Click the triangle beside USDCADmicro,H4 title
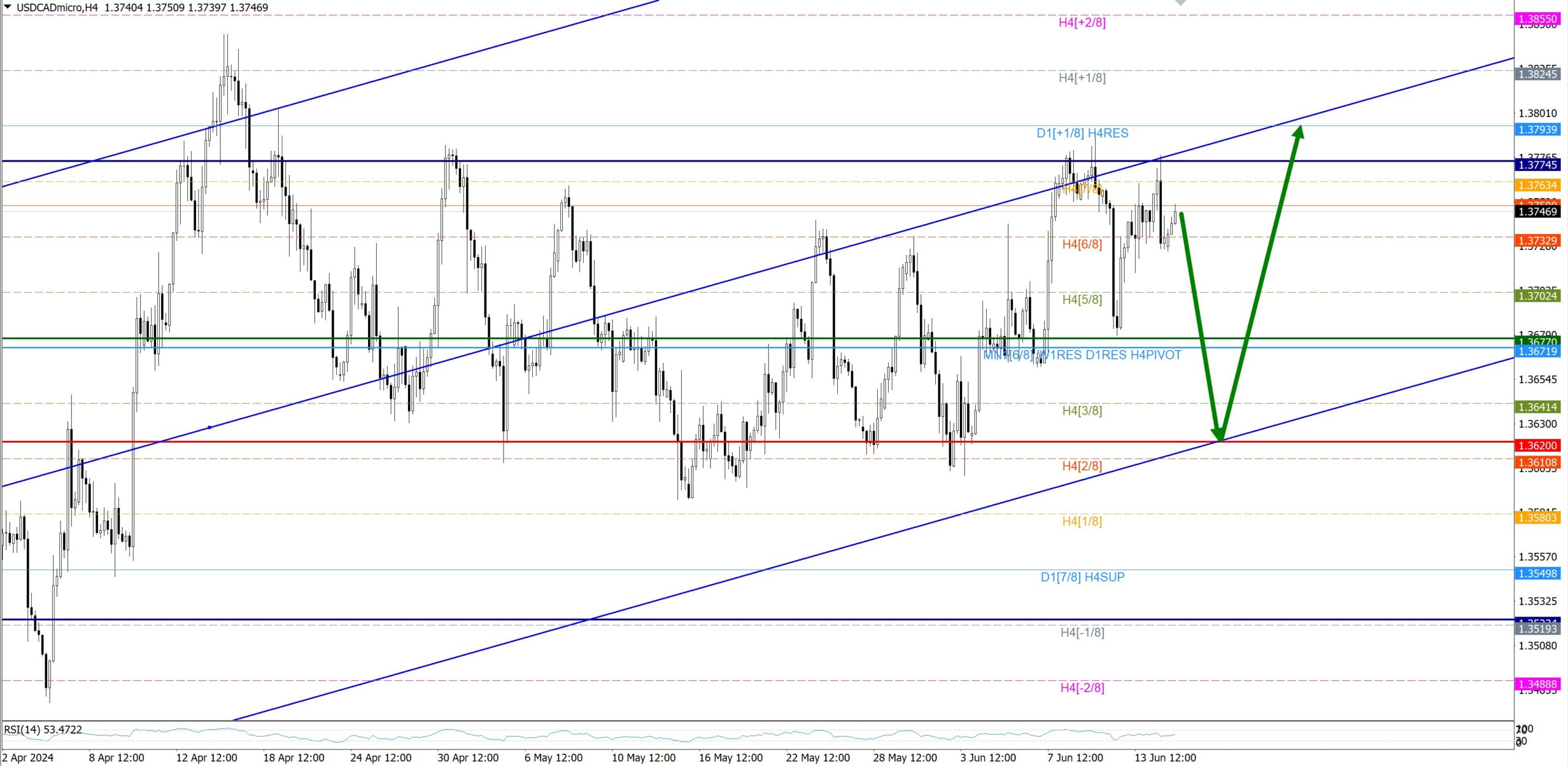 (x=8, y=7)
